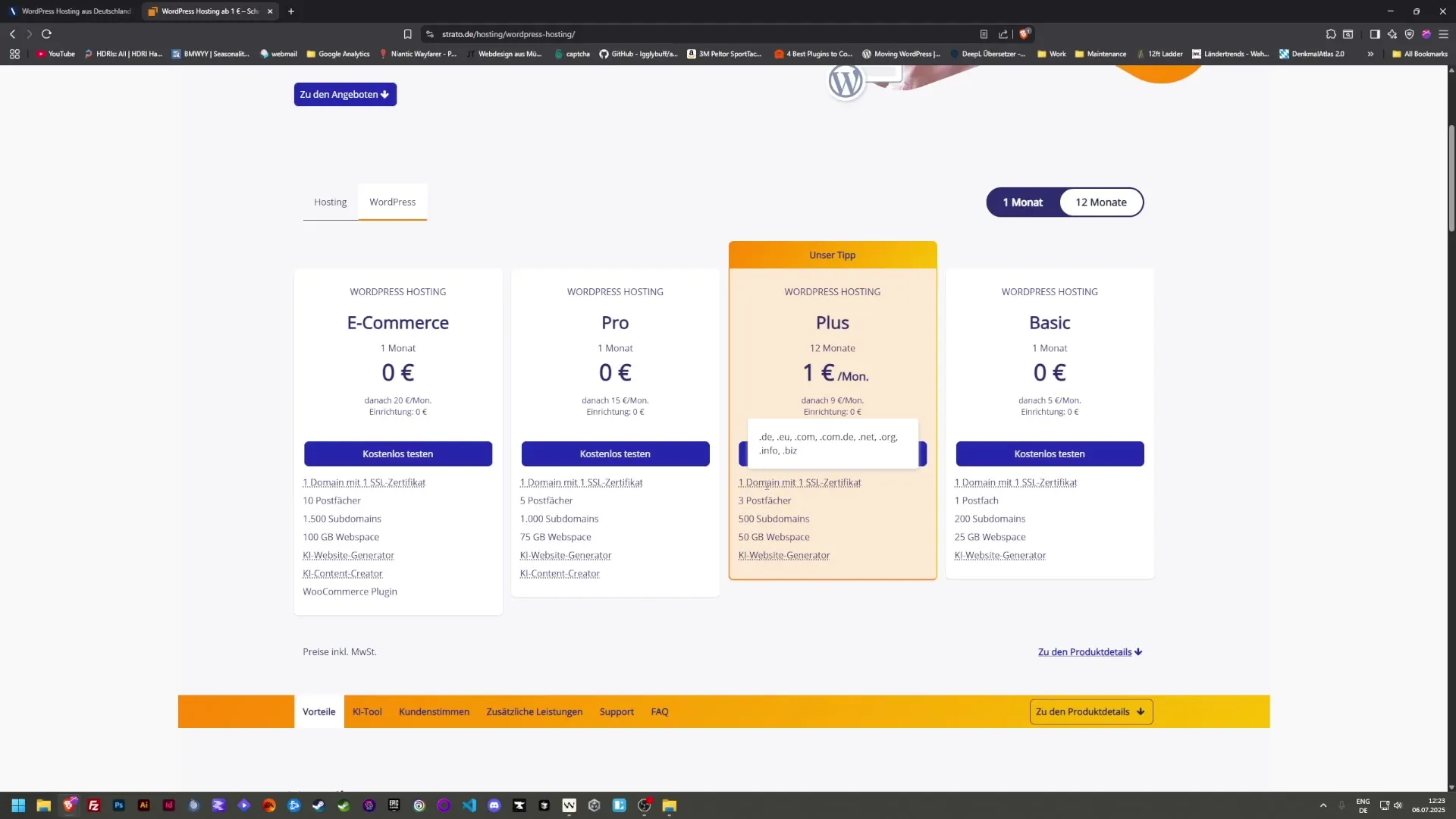Switch billing period to 1 Monat
The image size is (1456, 819).
pyautogui.click(x=1023, y=202)
